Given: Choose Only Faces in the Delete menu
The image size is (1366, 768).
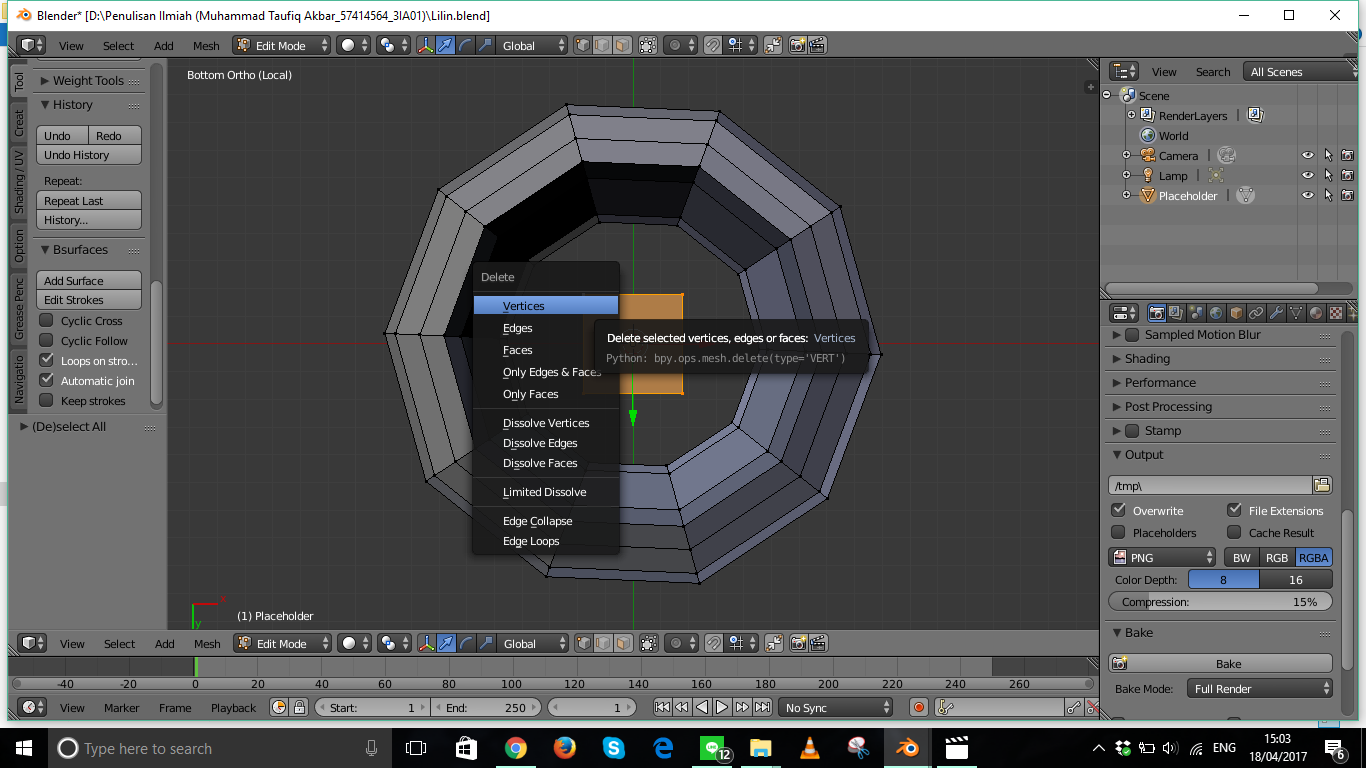Looking at the screenshot, I should [546, 393].
